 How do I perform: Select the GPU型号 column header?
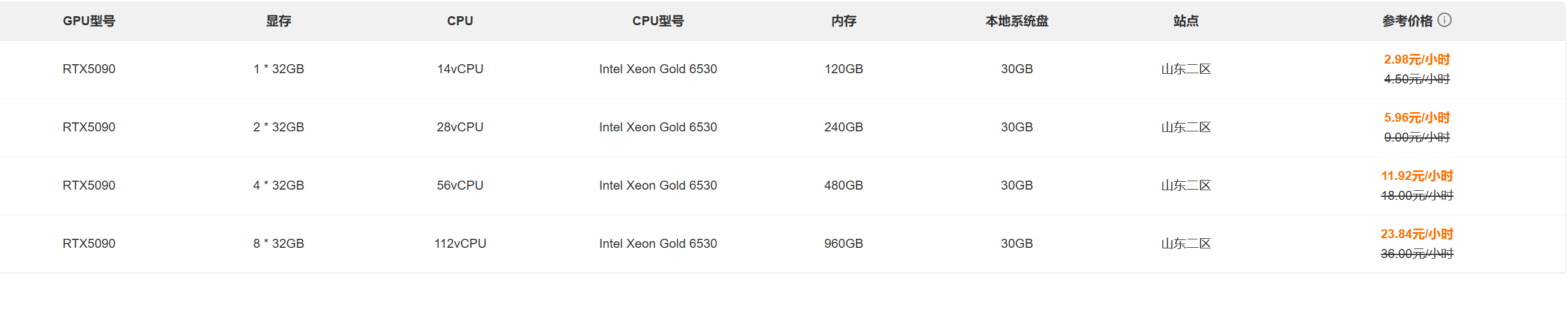(x=89, y=21)
